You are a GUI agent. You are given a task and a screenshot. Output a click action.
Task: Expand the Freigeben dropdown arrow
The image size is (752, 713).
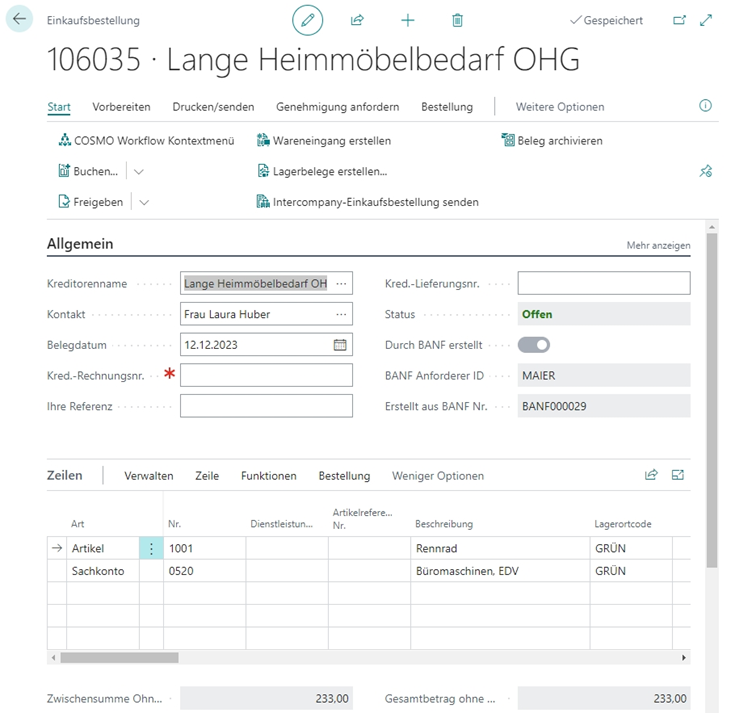click(x=144, y=202)
